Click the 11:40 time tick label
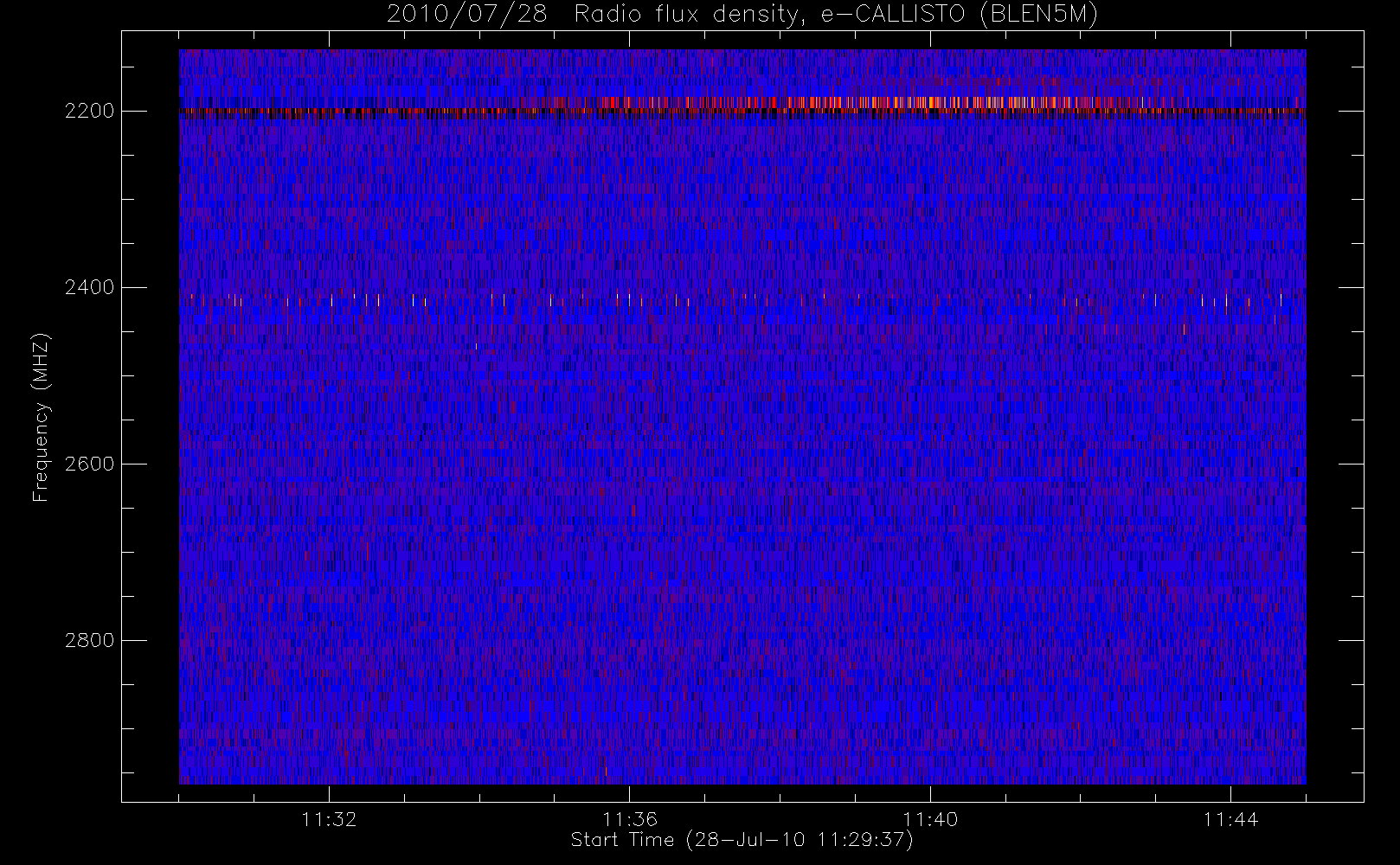The image size is (1400, 865). point(930,818)
